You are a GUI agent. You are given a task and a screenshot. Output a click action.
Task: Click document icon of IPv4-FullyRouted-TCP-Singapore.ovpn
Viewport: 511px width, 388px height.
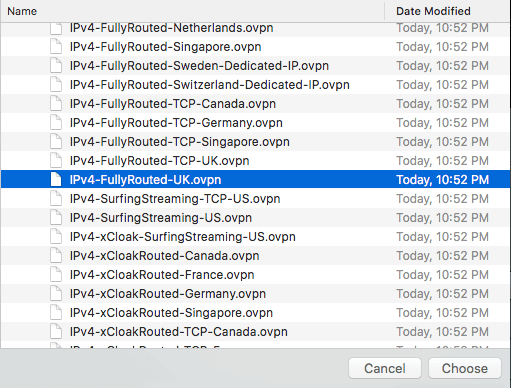(56, 141)
